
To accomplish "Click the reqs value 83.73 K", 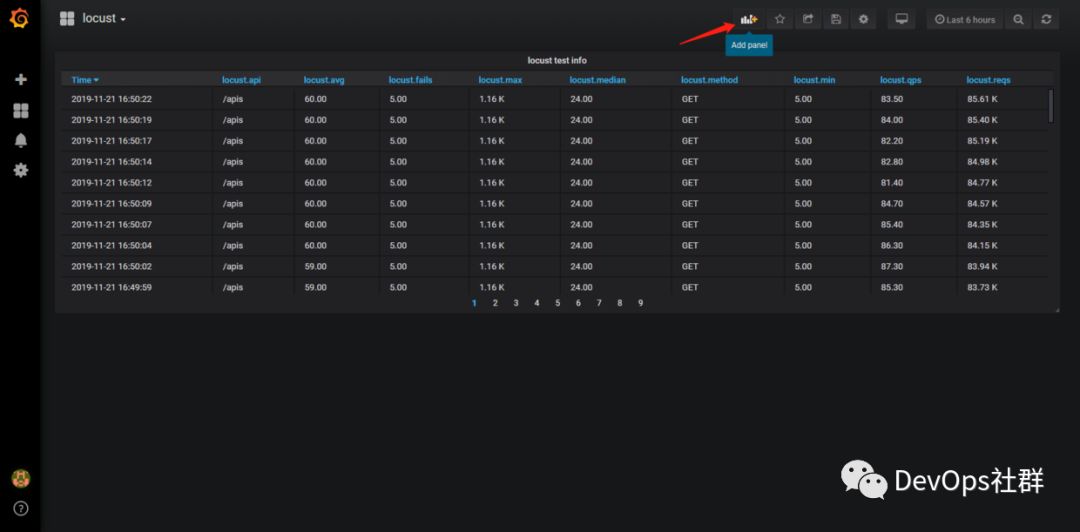I will point(982,287).
